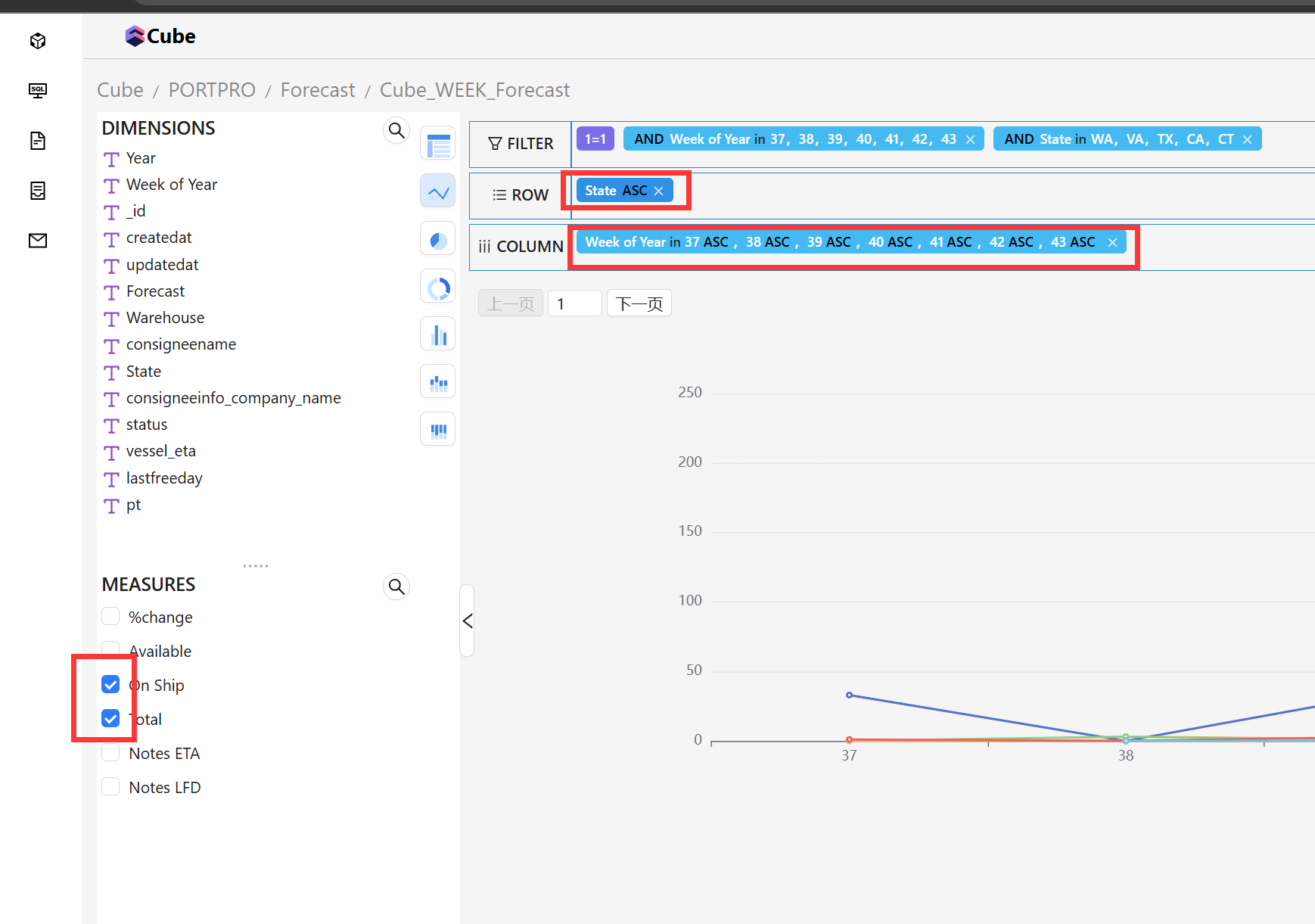Select the updatedat dimension
The image size is (1315, 924).
tap(162, 265)
